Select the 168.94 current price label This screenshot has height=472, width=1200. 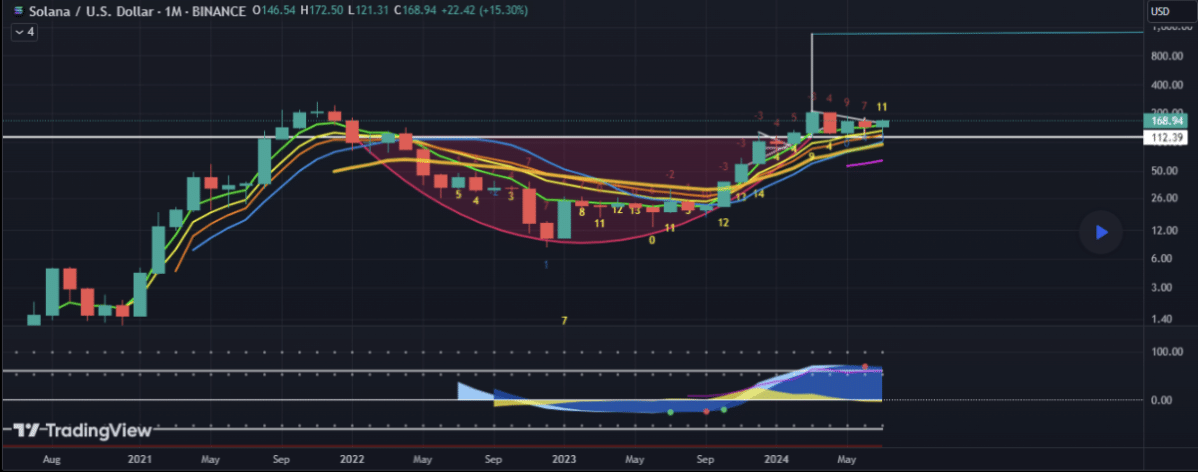(1169, 121)
